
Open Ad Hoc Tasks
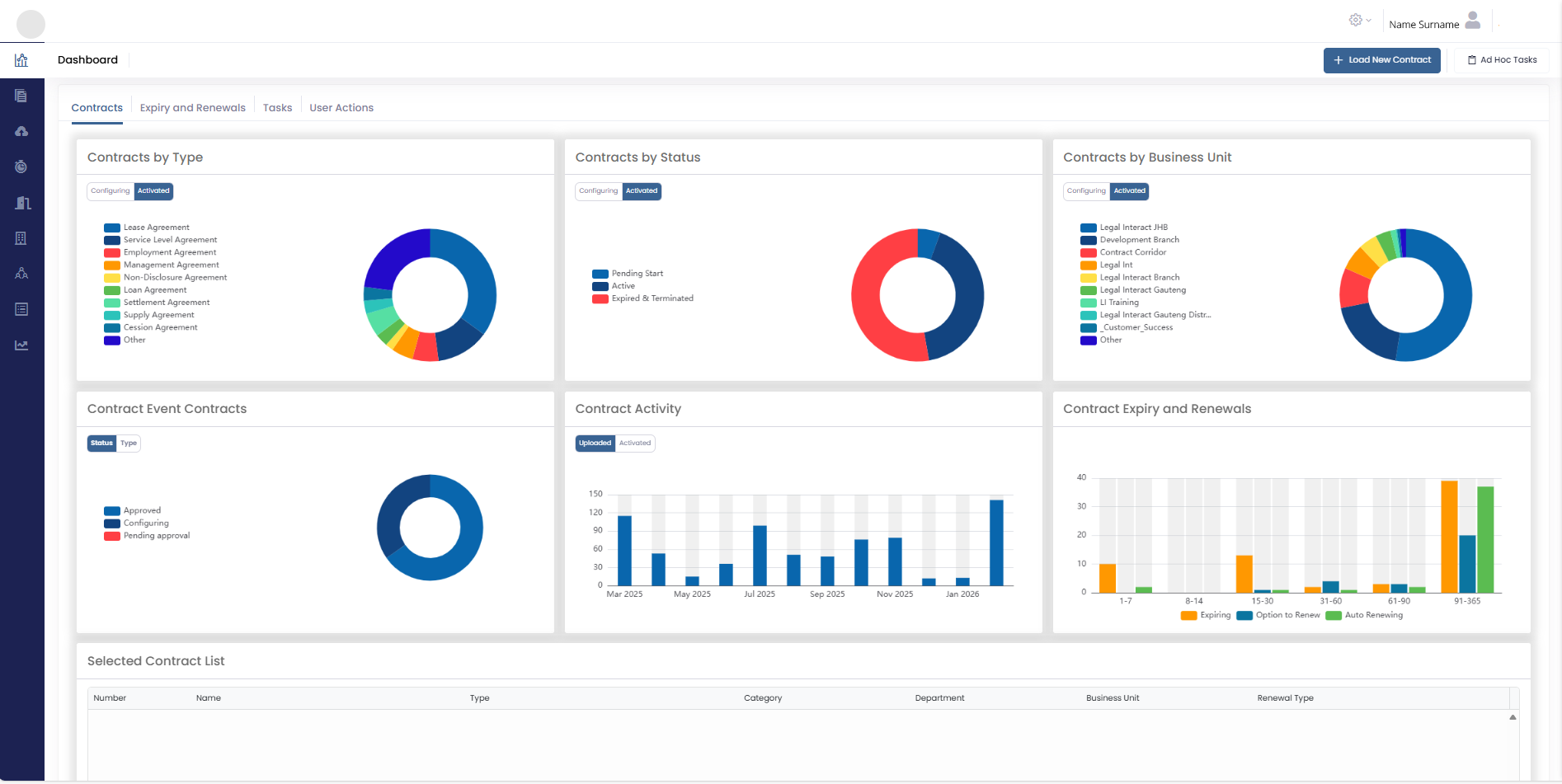(x=1501, y=60)
